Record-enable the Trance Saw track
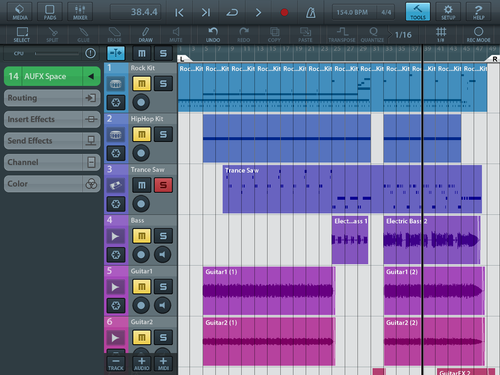500x375 pixels. pyautogui.click(x=141, y=204)
